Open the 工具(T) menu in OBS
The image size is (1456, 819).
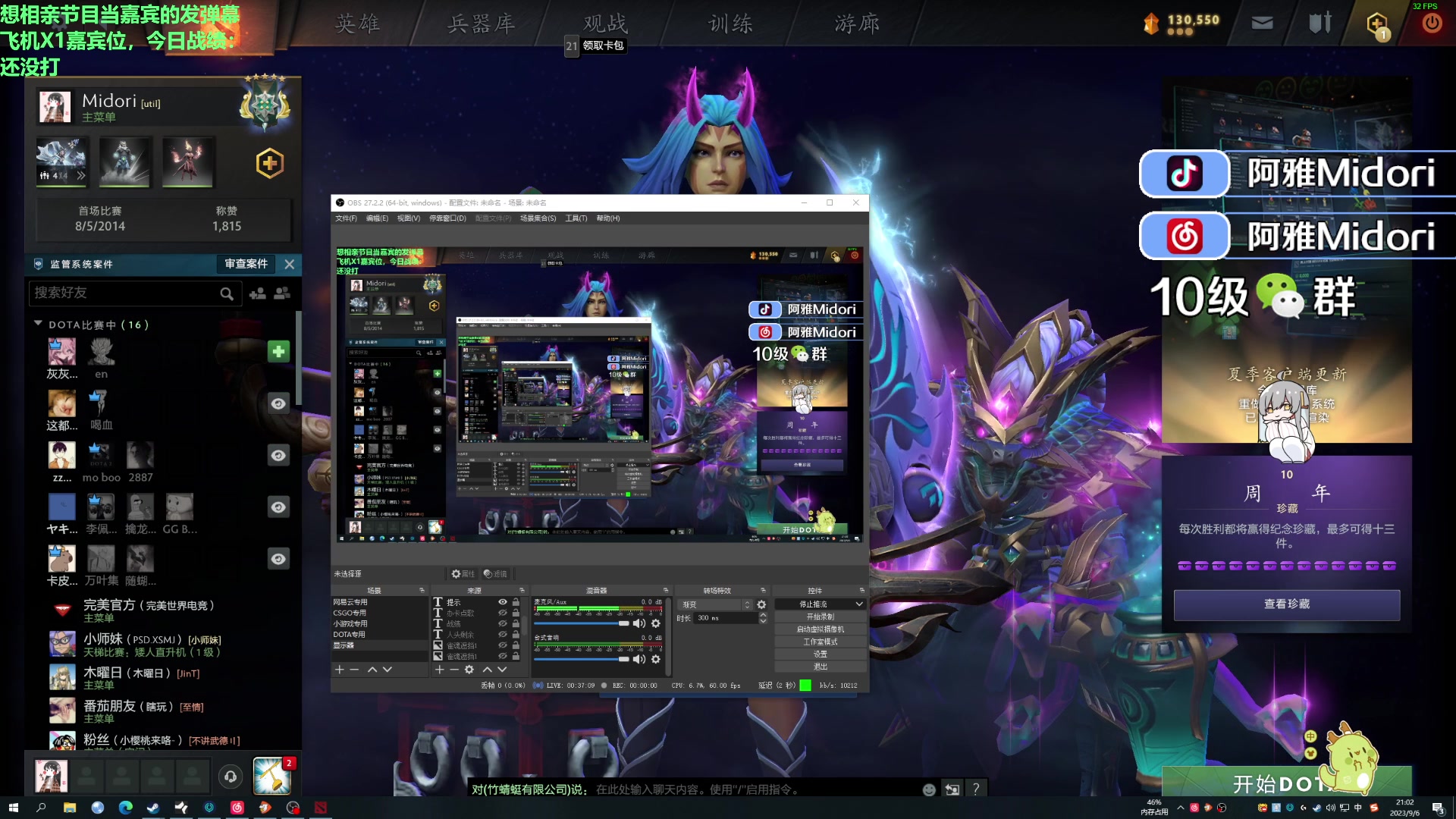[x=576, y=218]
